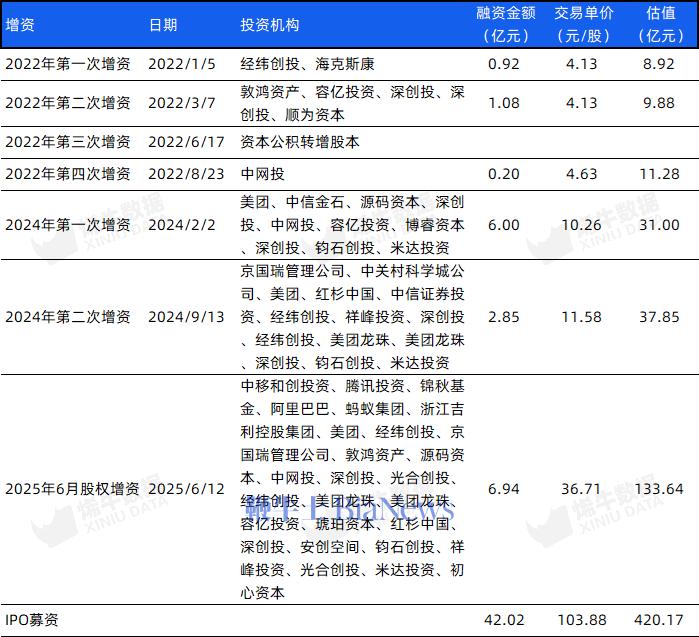
Task: Select the 2024年第一次增资 row label
Action: coord(68,225)
